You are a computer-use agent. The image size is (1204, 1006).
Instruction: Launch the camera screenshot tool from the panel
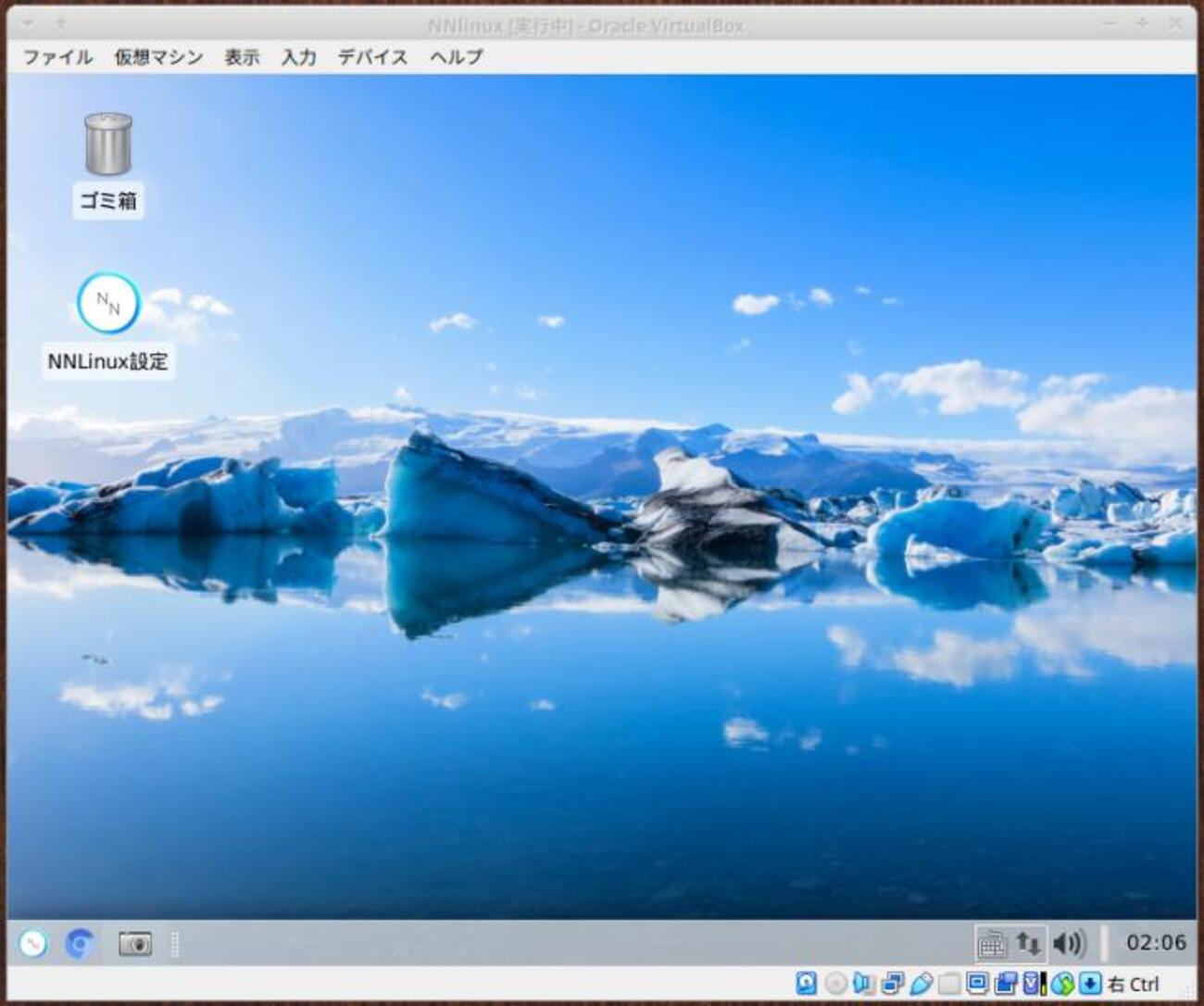coord(135,944)
